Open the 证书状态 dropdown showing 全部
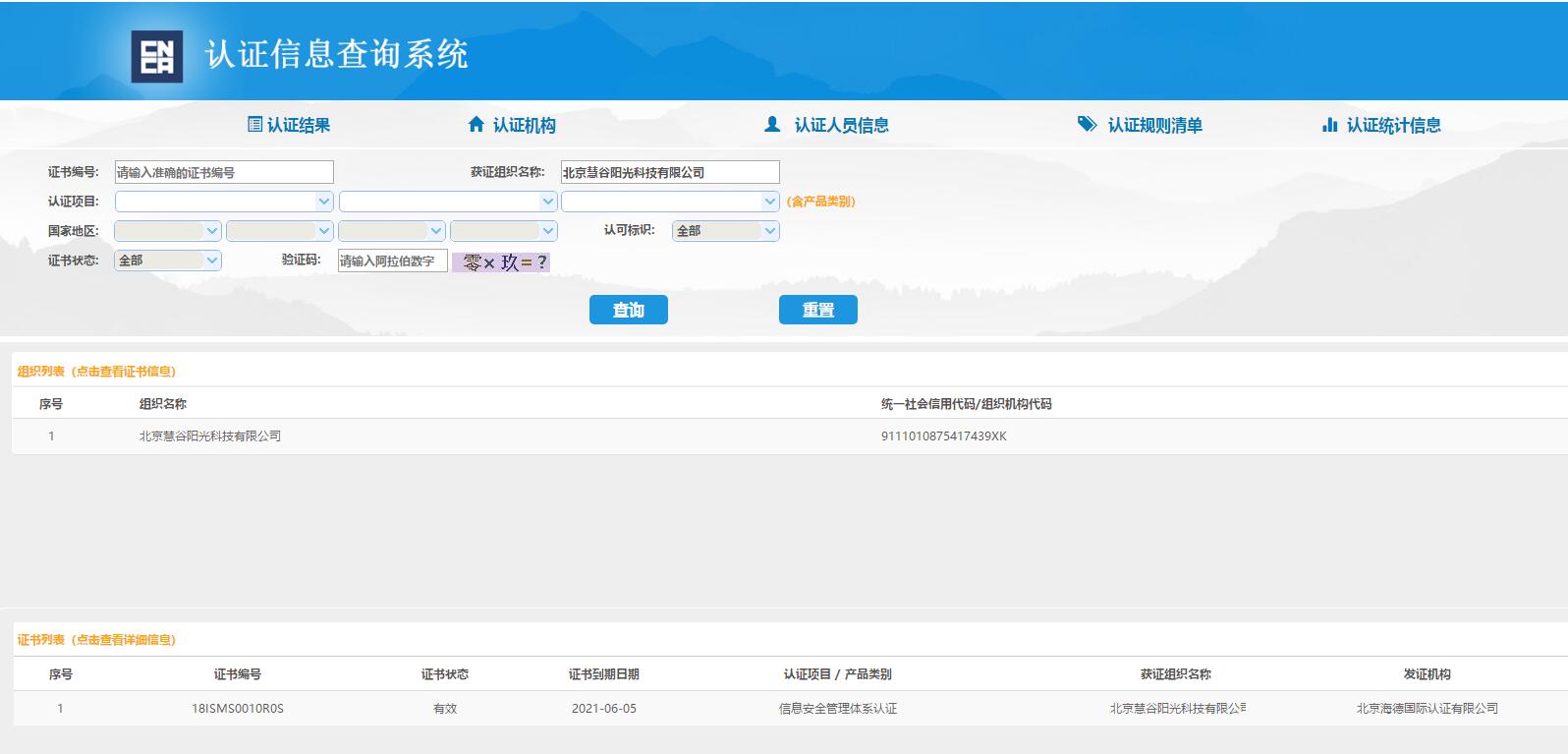 click(168, 261)
